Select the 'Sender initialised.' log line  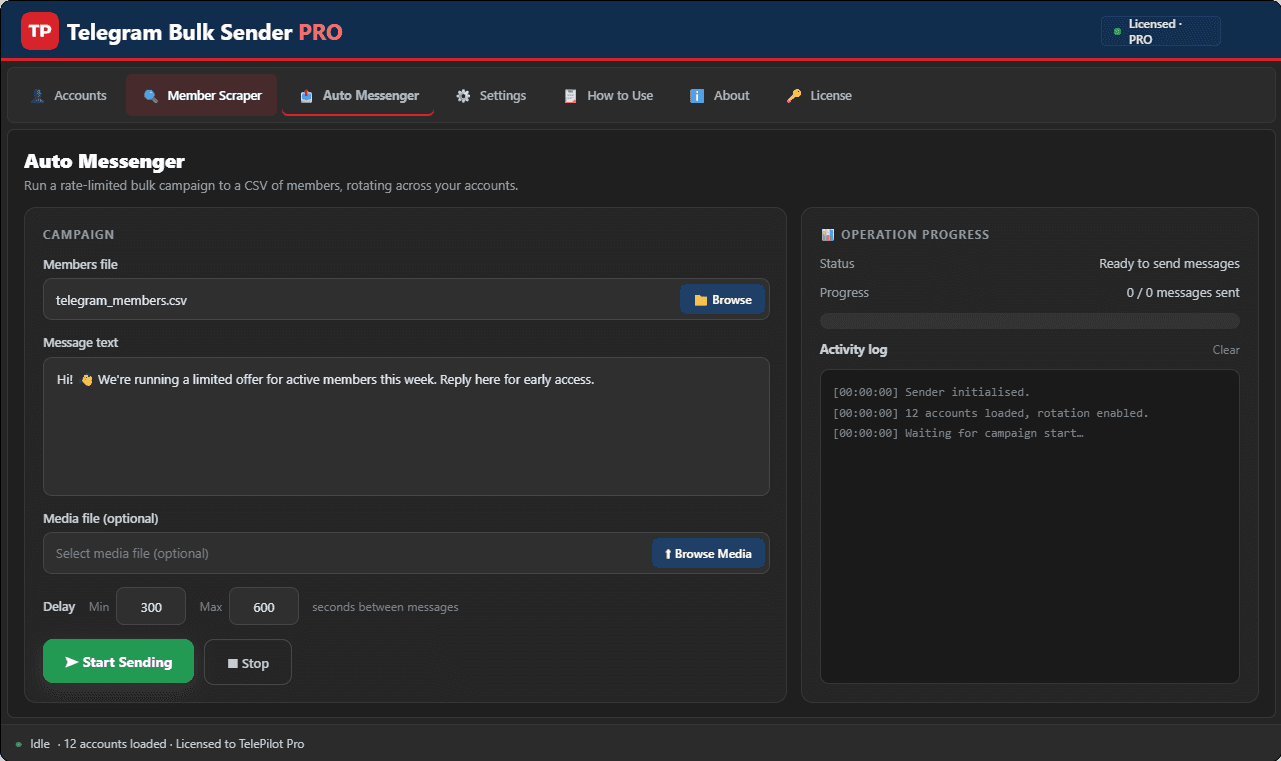[x=931, y=392]
